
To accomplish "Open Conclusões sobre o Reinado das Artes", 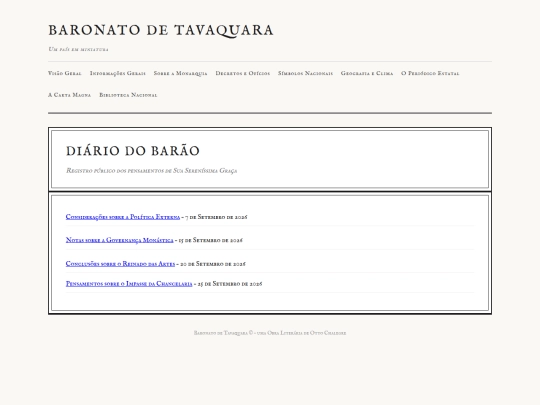I will click(120, 264).
